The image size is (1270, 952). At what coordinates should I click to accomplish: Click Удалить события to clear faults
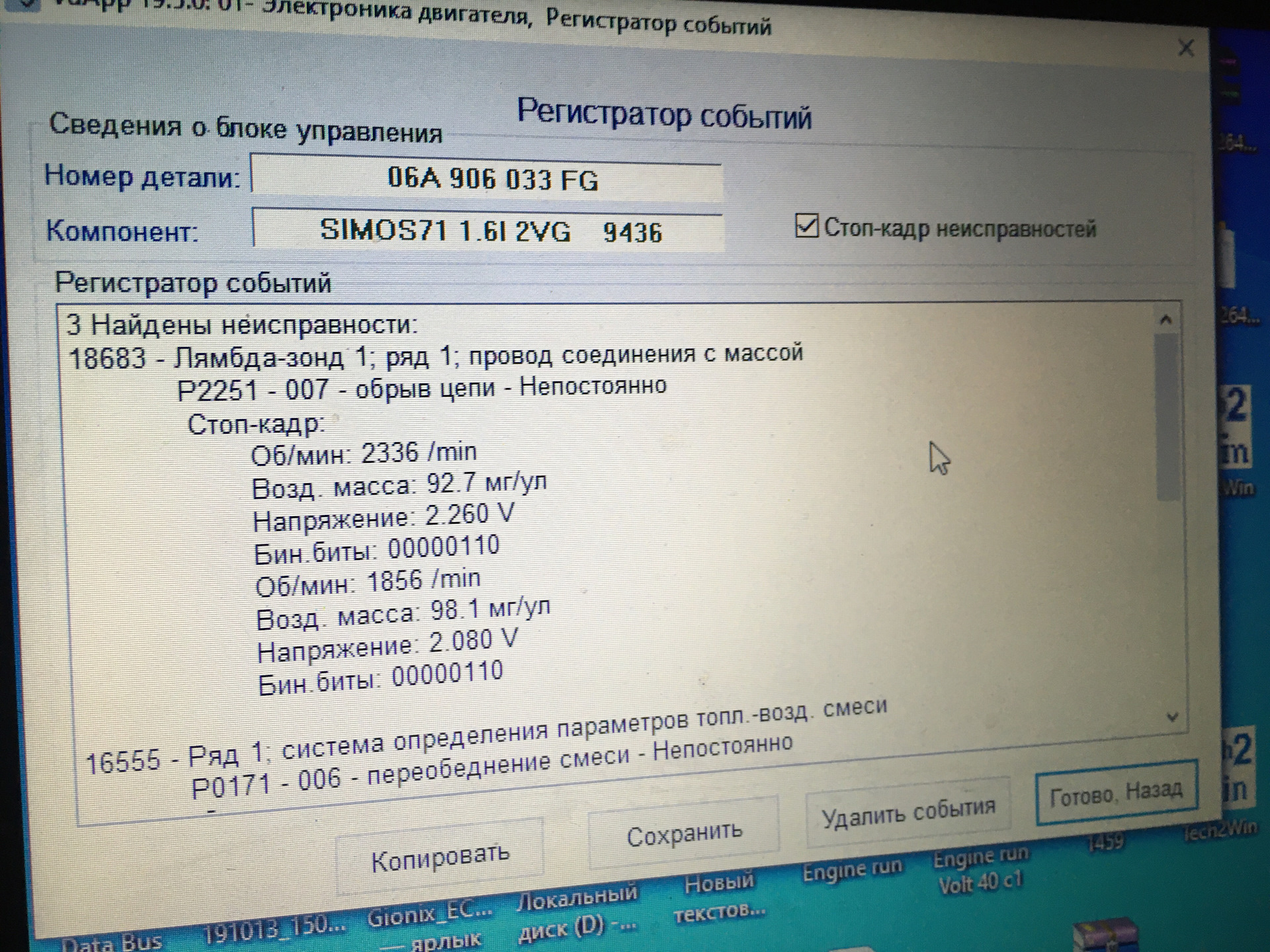908,813
